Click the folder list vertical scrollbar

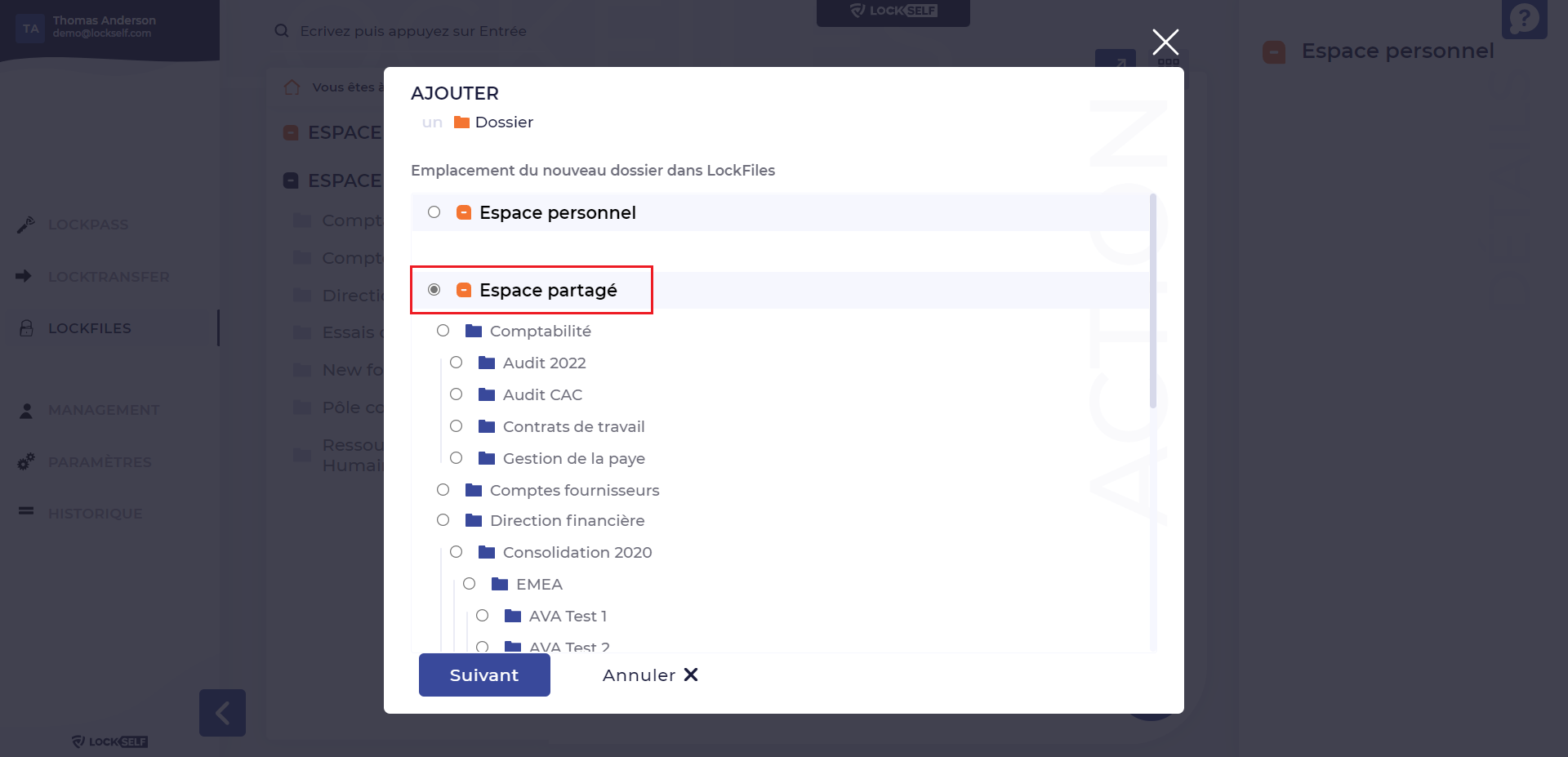coord(1153,301)
